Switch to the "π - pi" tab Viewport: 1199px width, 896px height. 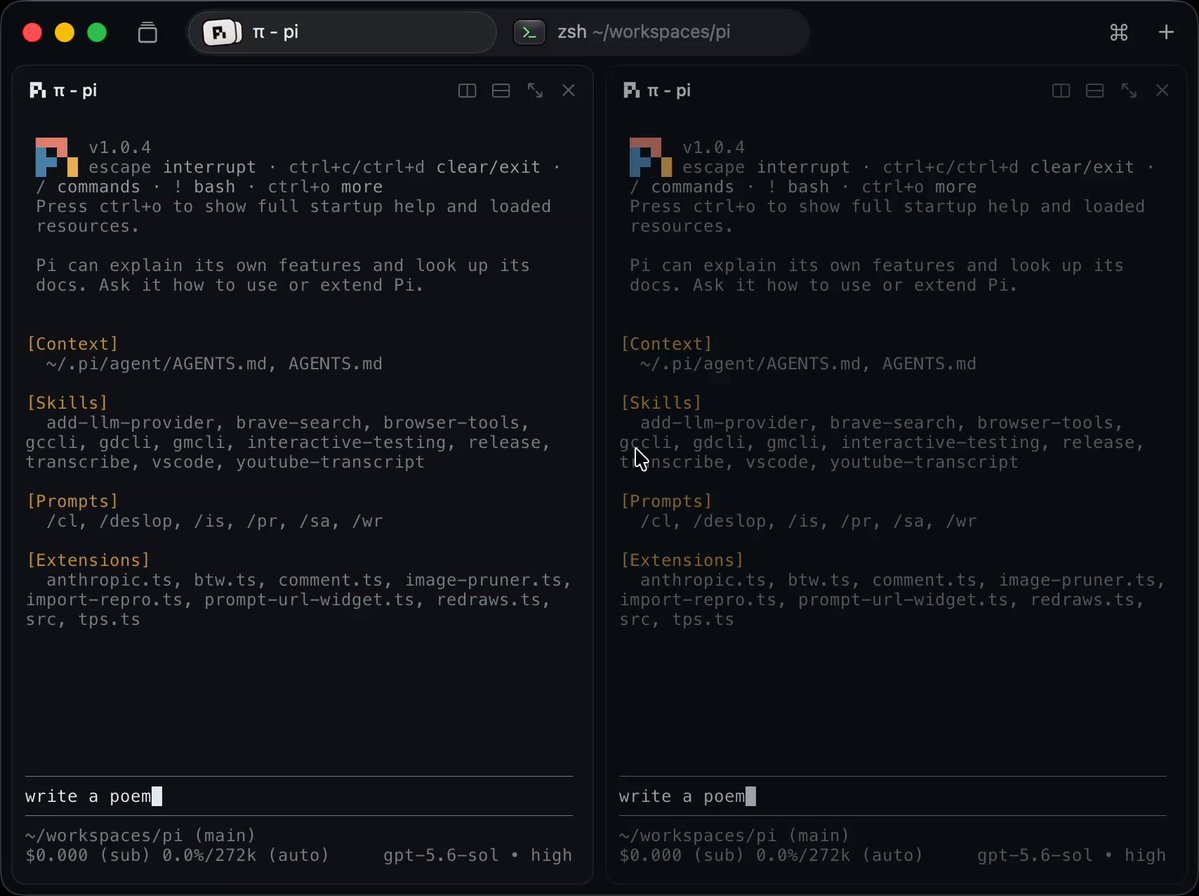point(343,32)
